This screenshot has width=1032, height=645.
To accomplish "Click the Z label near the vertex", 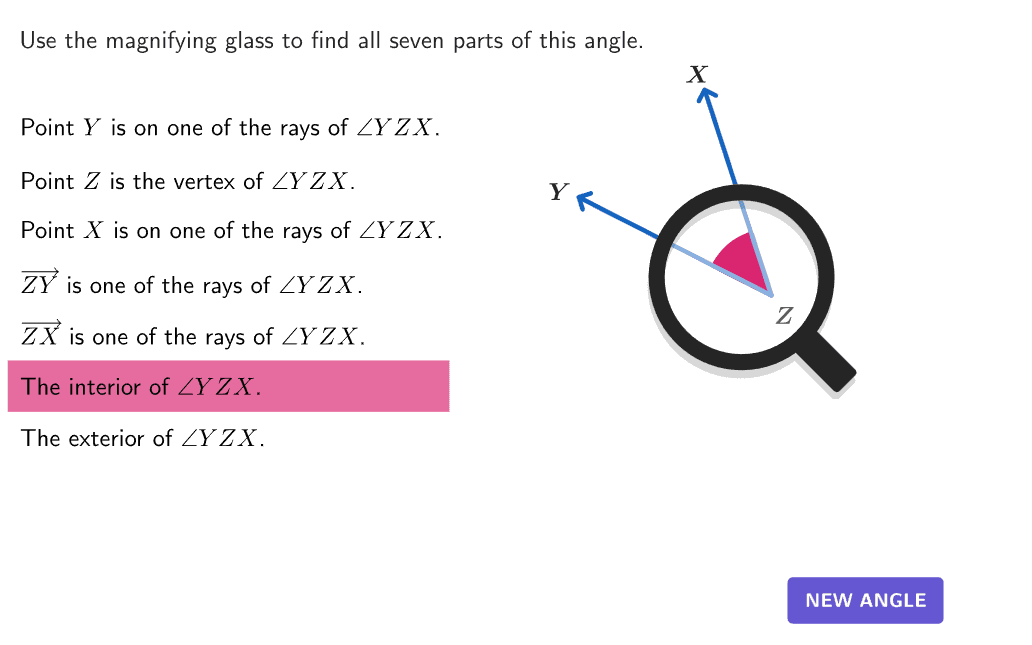I will (x=785, y=317).
